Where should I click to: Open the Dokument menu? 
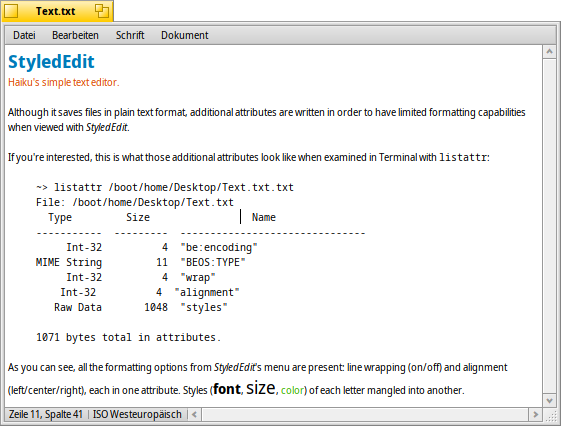click(x=185, y=35)
